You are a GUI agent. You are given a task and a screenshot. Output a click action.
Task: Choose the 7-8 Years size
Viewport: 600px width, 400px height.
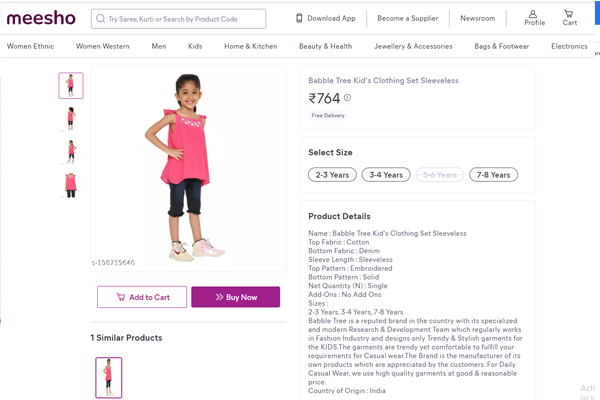[x=493, y=175]
